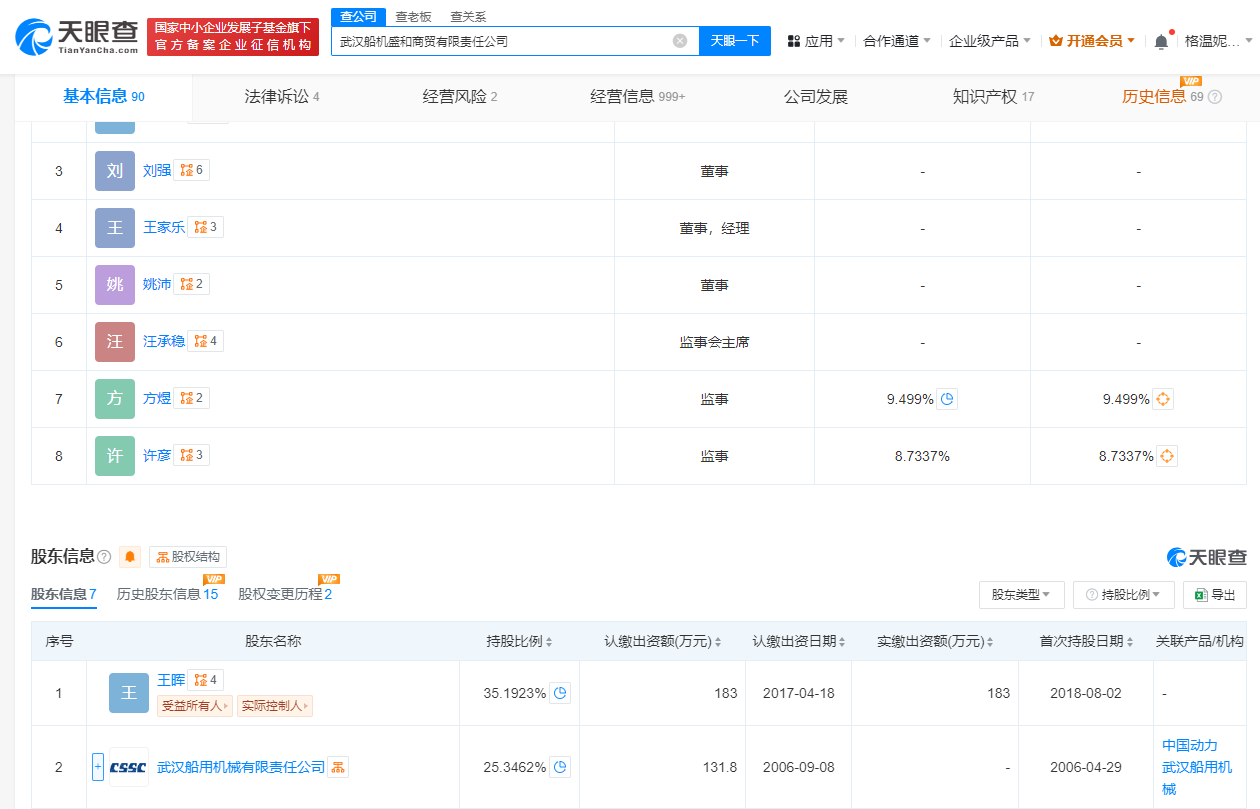This screenshot has height=809, width=1260.
Task: Open 王晖's relationship graph badge
Action: (x=206, y=680)
